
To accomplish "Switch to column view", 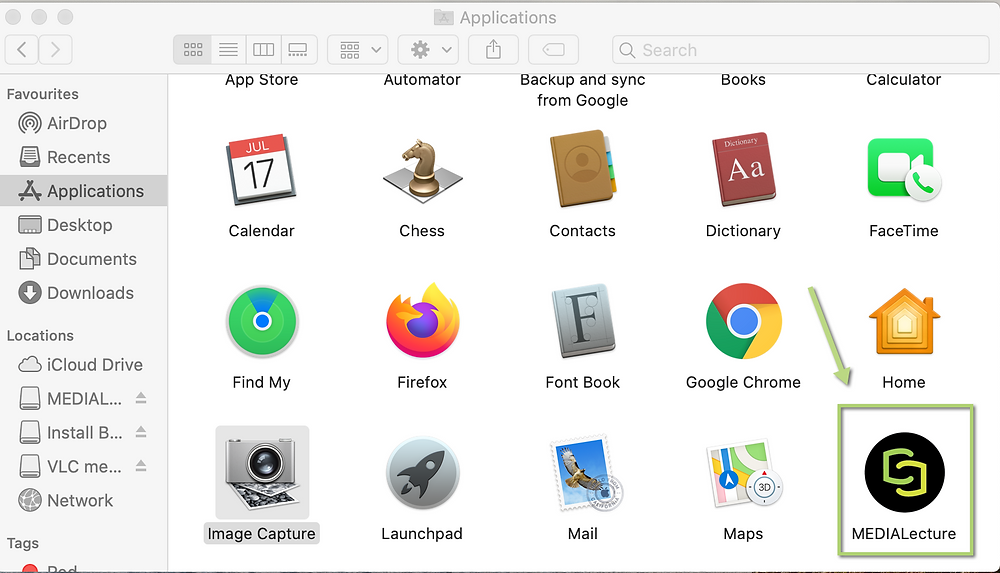I will point(263,50).
